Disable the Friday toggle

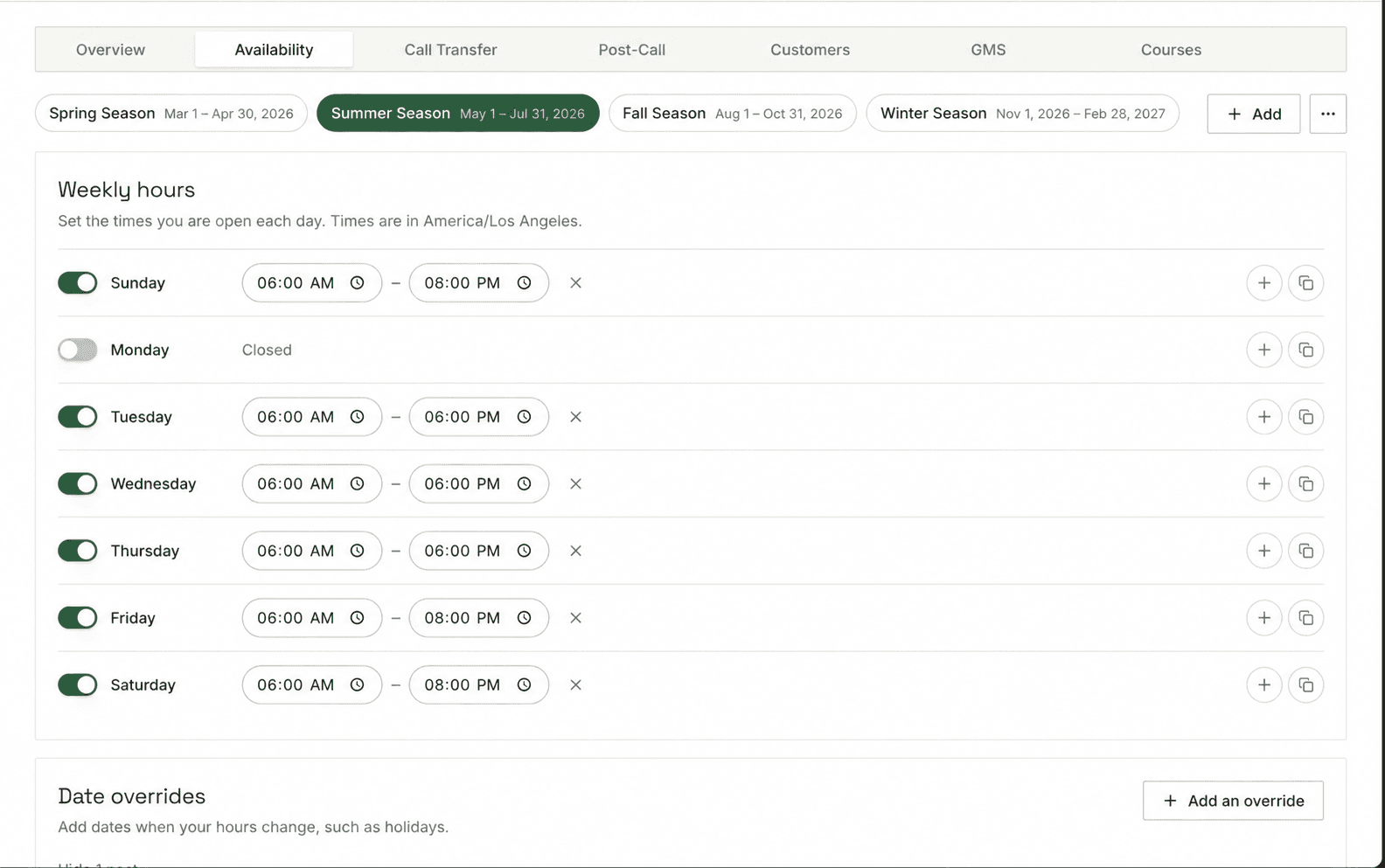click(x=78, y=618)
